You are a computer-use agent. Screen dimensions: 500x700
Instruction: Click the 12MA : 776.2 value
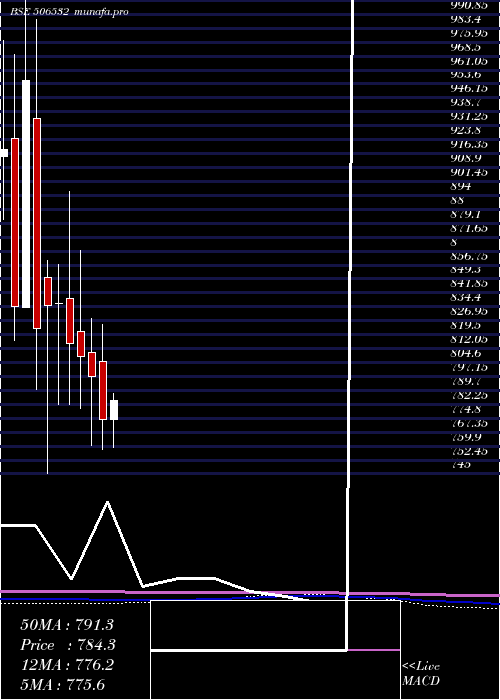pos(67,665)
